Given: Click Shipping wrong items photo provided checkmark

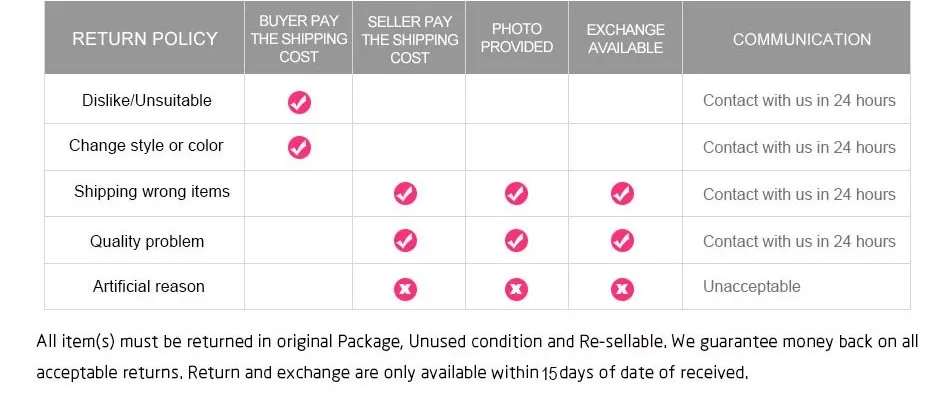Looking at the screenshot, I should coord(516,193).
